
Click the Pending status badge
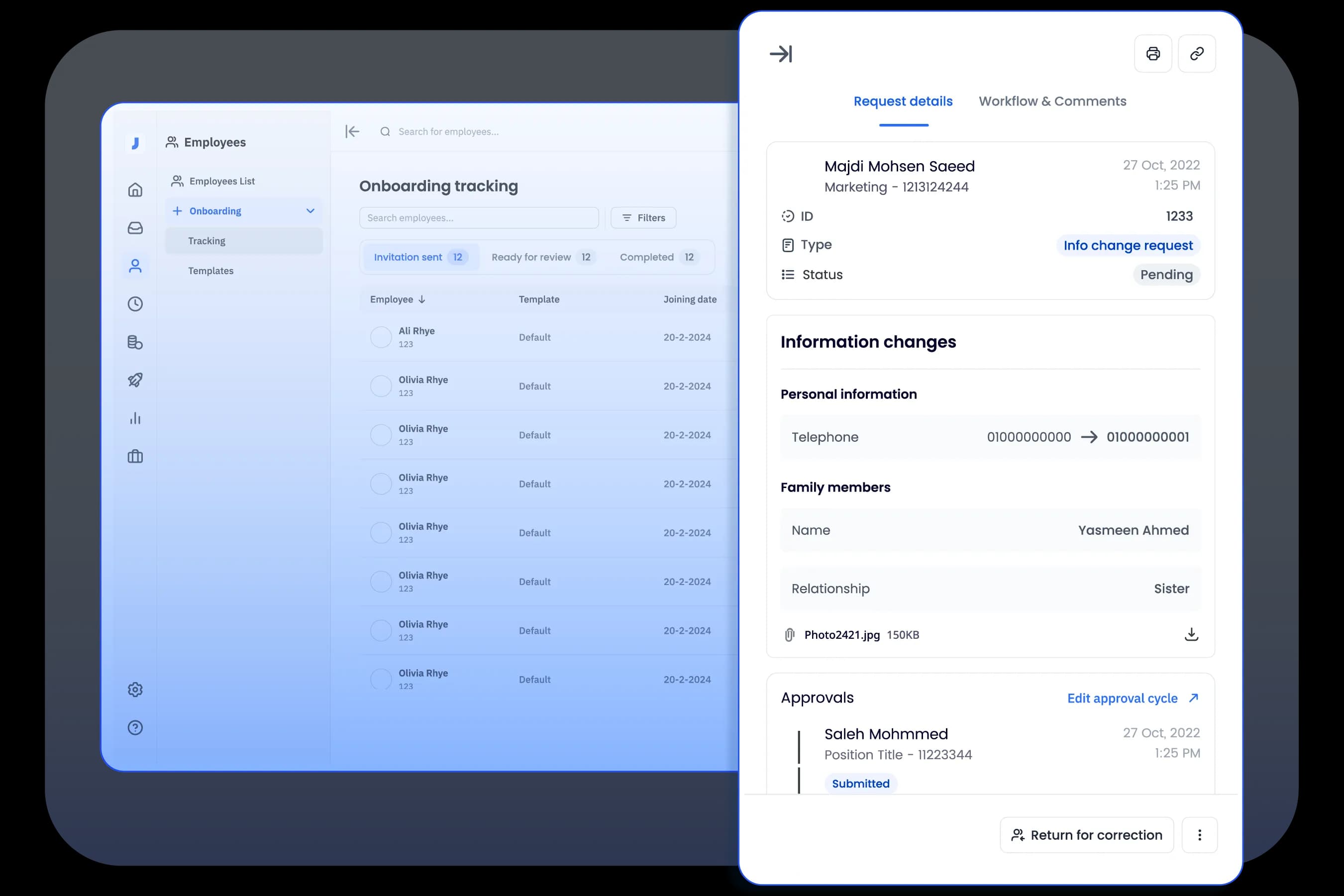coord(1166,275)
